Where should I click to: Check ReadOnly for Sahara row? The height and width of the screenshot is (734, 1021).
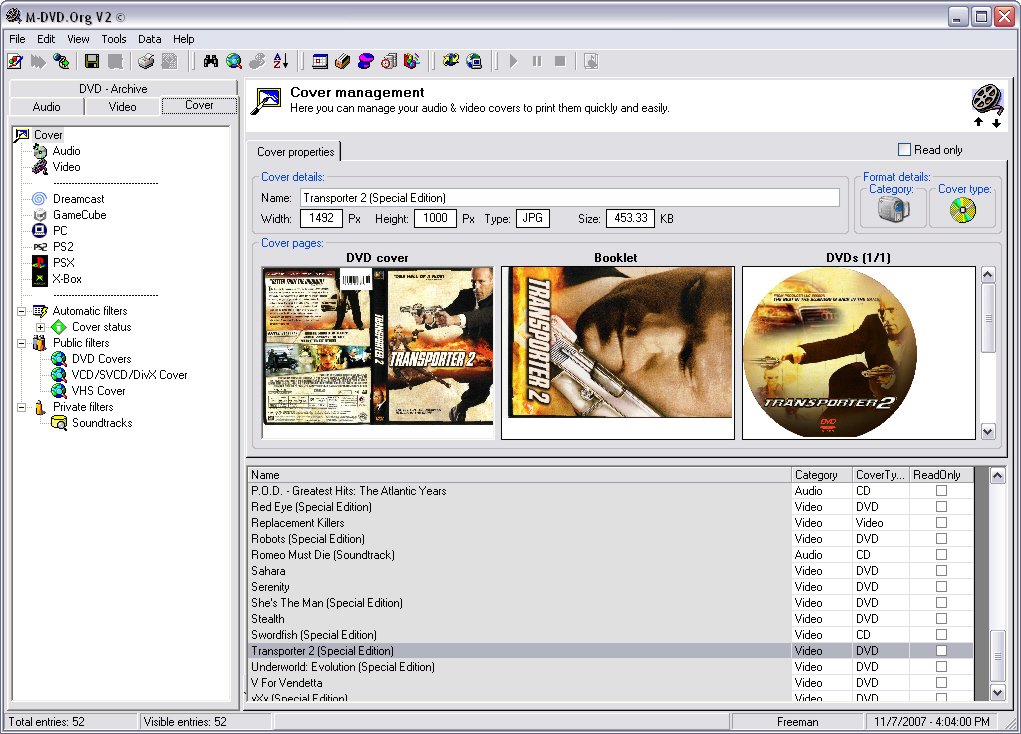[x=941, y=571]
